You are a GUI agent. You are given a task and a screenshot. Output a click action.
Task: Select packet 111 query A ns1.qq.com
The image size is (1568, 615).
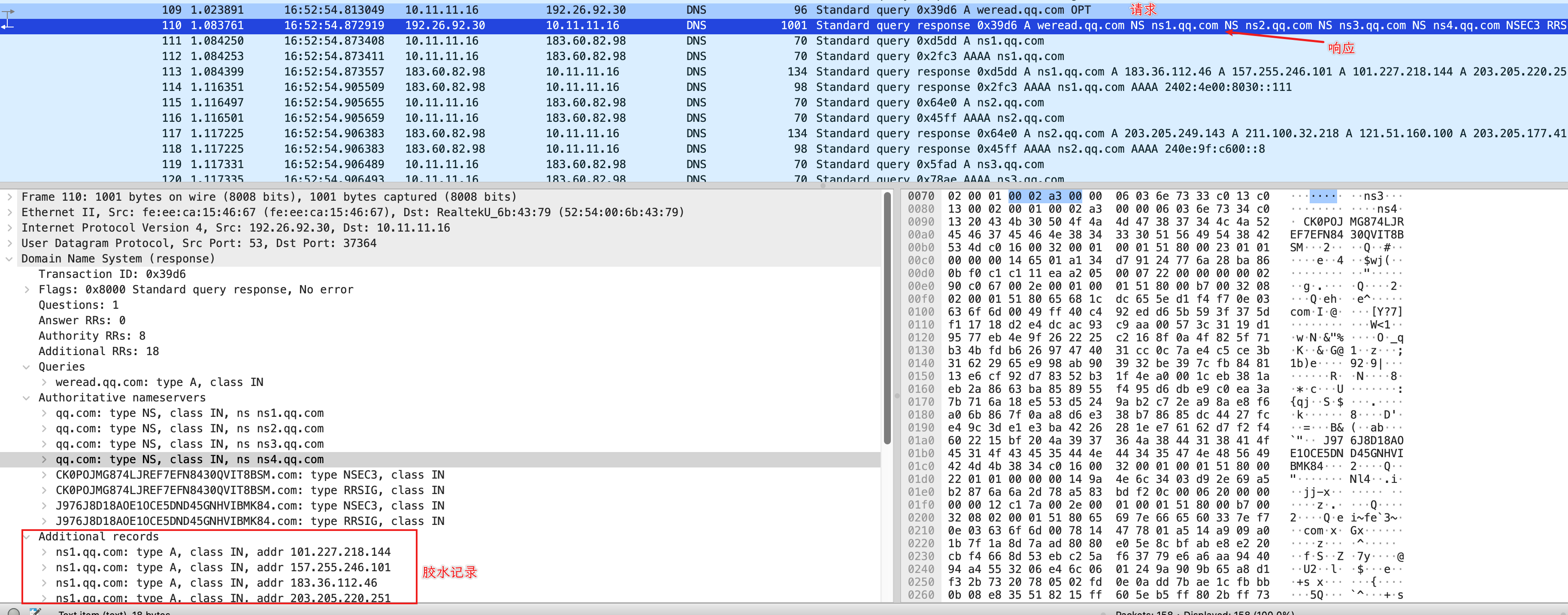pyautogui.click(x=784, y=41)
